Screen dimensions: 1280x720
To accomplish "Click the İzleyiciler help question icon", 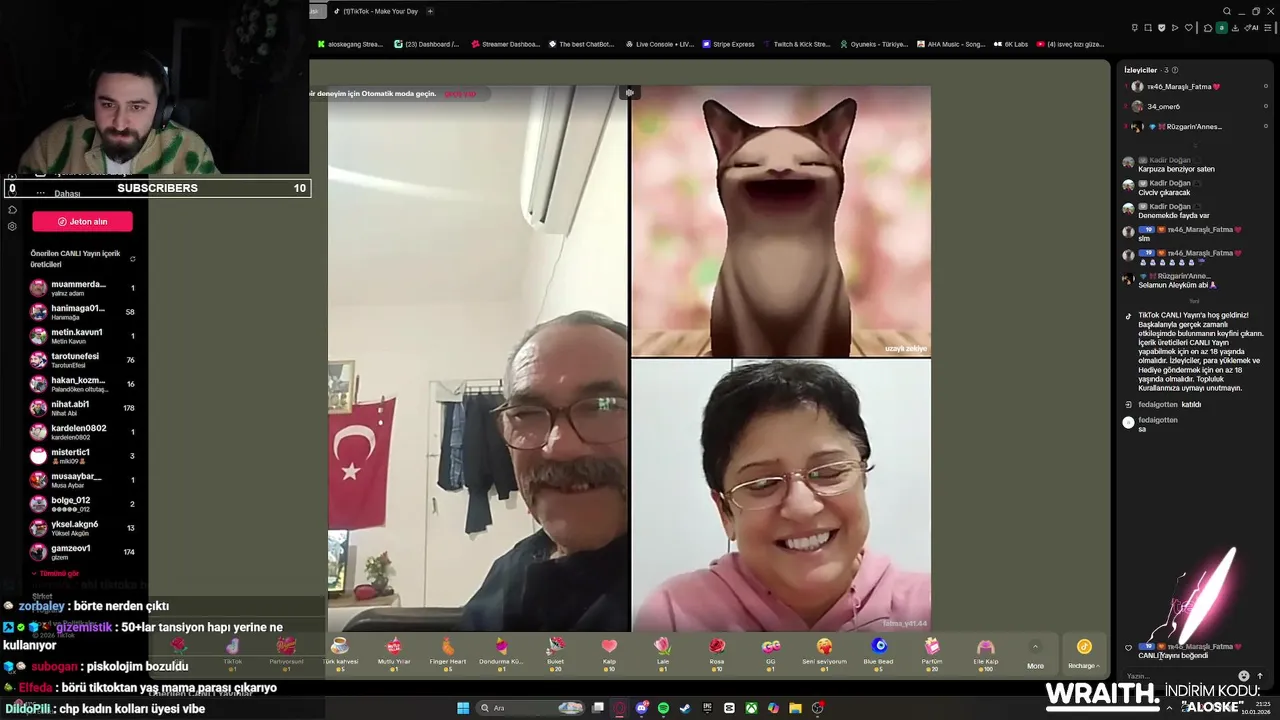I will click(x=1175, y=70).
